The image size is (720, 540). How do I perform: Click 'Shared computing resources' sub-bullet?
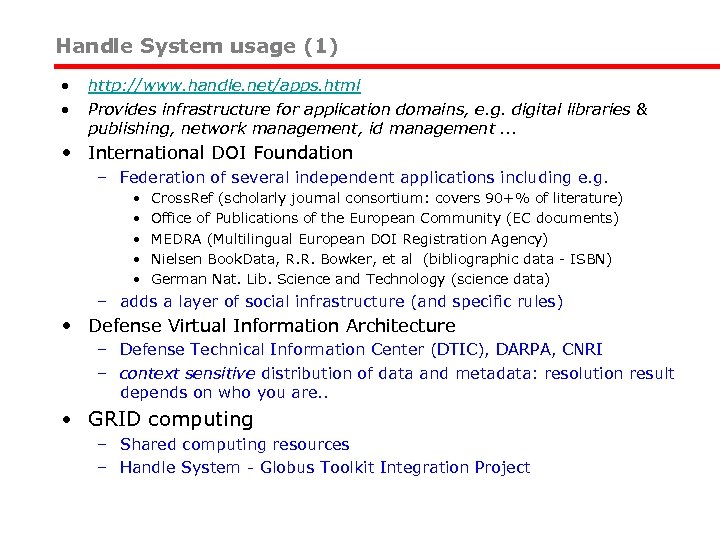coord(234,444)
